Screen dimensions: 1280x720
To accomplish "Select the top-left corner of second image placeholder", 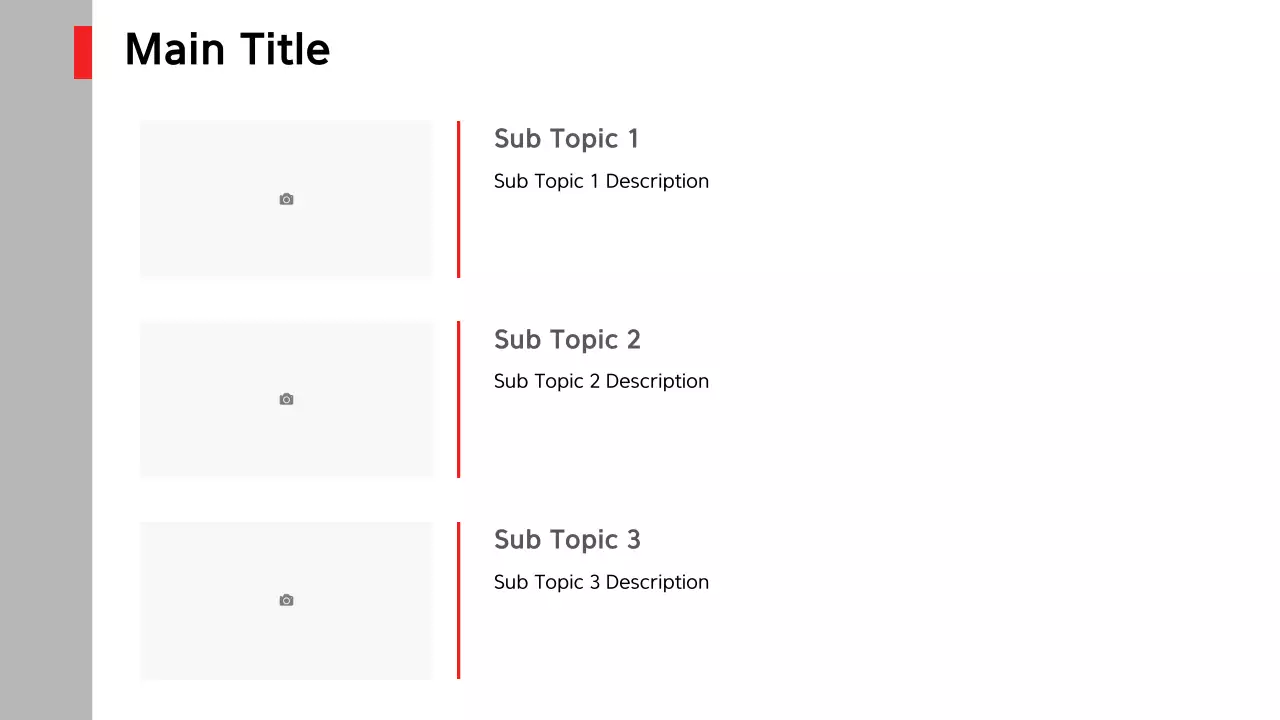I will click(142, 324).
